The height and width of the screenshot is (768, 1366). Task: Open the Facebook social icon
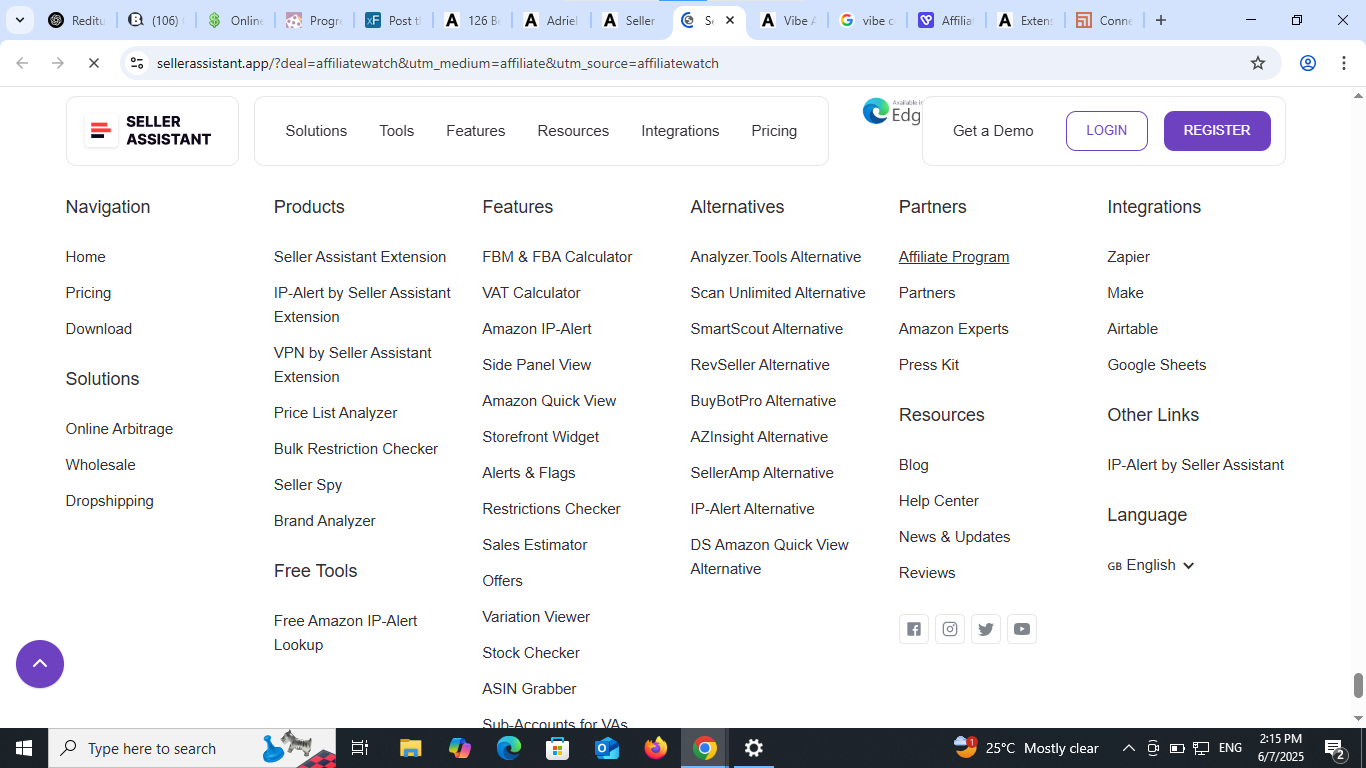(914, 629)
